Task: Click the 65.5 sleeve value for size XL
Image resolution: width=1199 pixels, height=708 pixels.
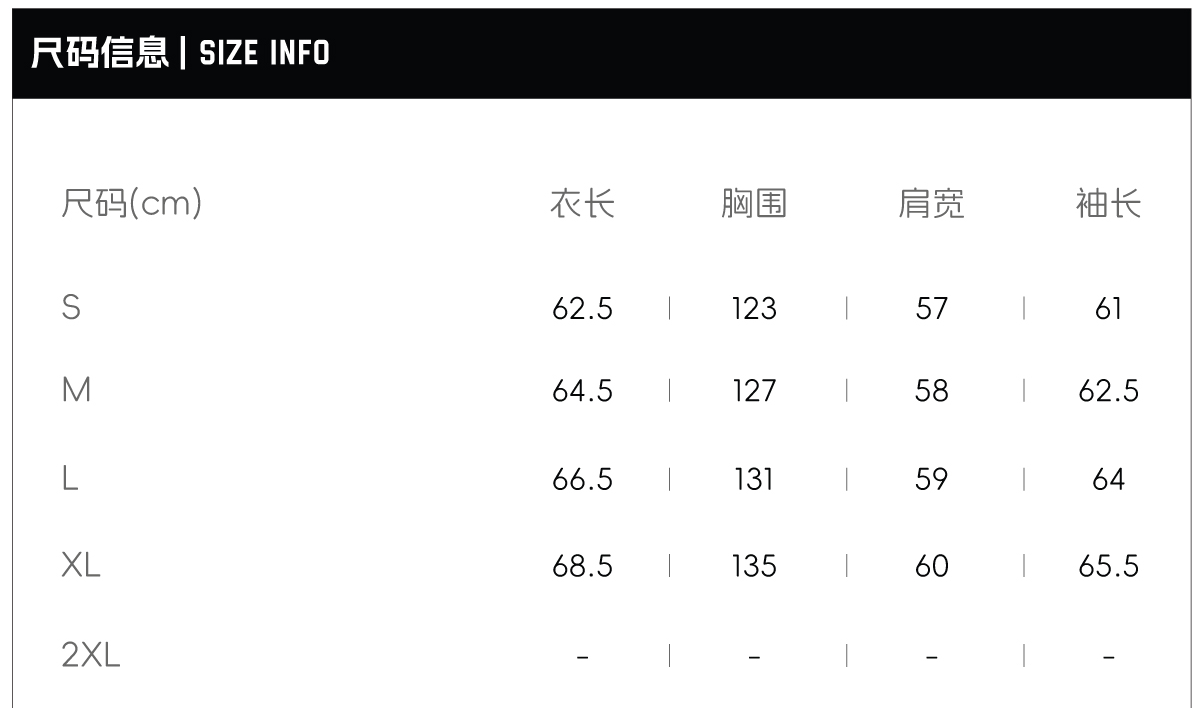Action: pyautogui.click(x=1108, y=566)
